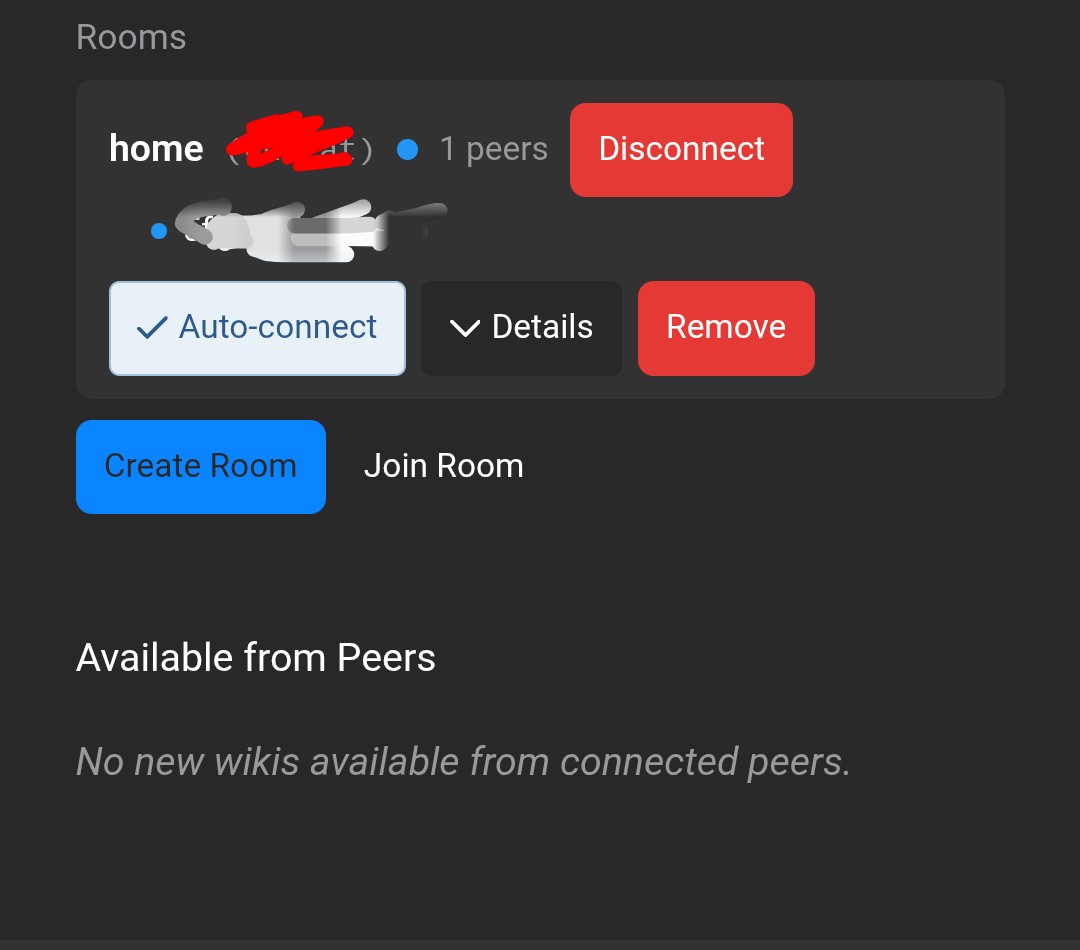This screenshot has width=1080, height=950.
Task: Click the Available from Peers heading
Action: 256,657
